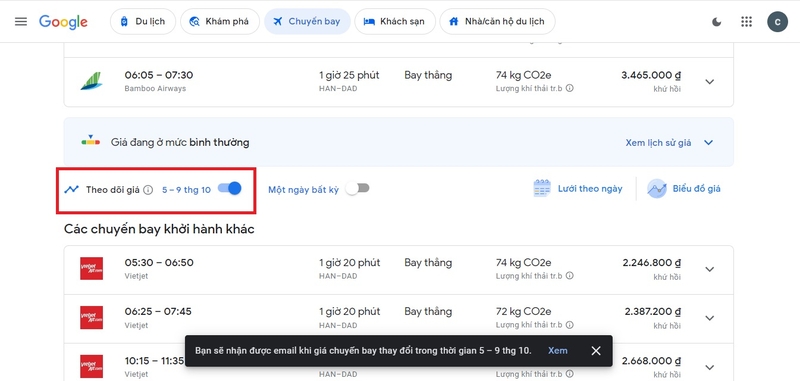Click info icon beside Theo dõi giá
Screen dimensions: 800x381
pos(148,190)
